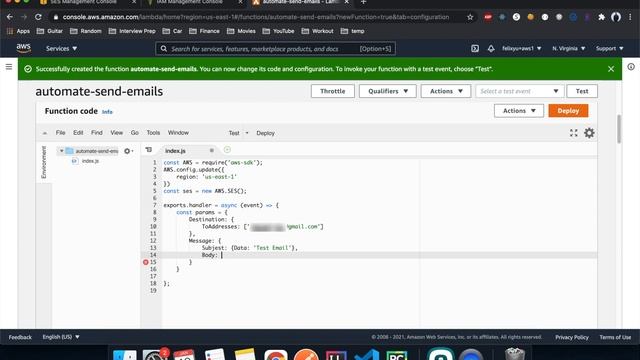Open the View menu in editor
Screen dimensions: 640x360
coord(116,133)
